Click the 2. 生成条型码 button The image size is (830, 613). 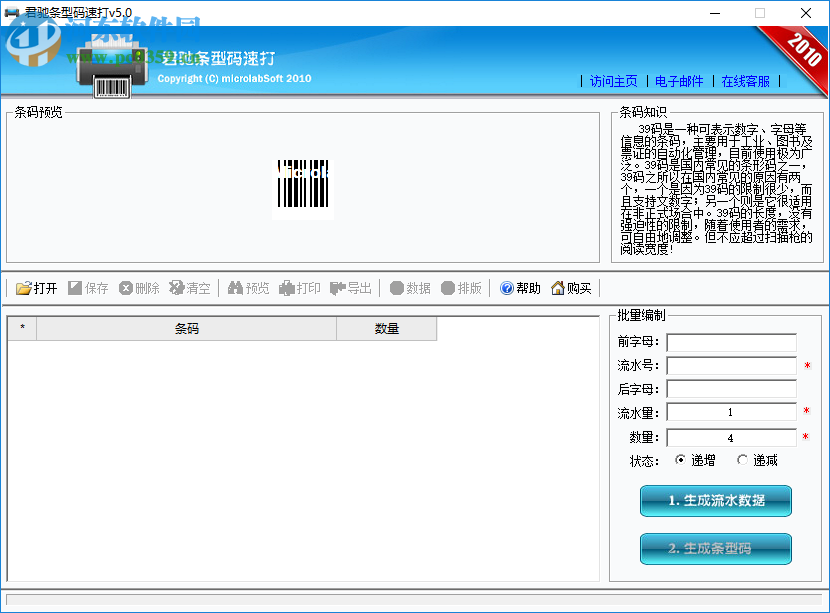[x=715, y=548]
